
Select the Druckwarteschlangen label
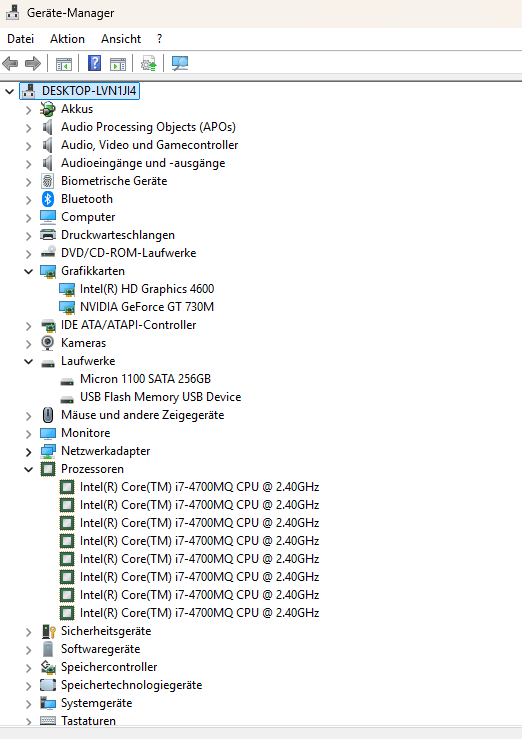click(118, 235)
